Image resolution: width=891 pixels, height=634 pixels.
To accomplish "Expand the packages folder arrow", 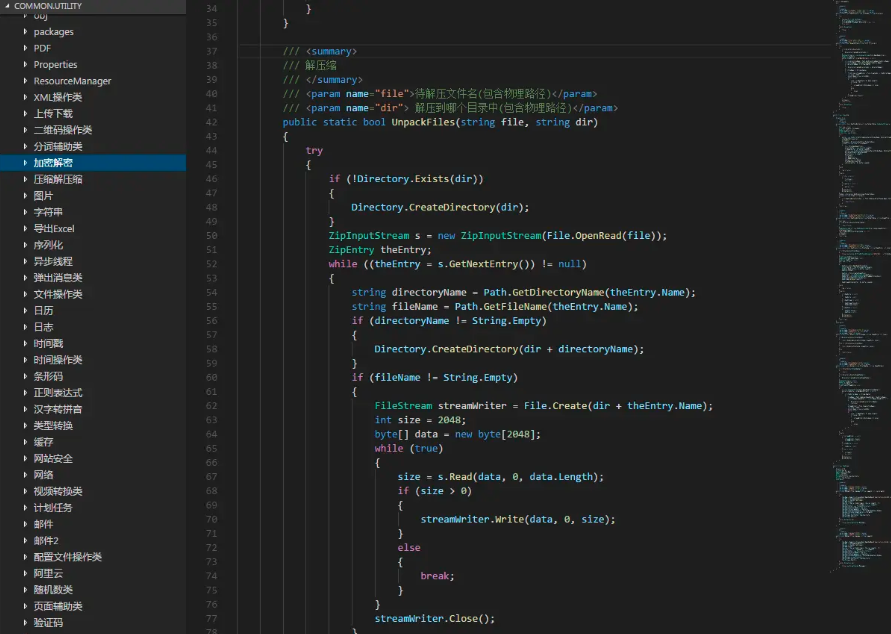I will tap(26, 32).
